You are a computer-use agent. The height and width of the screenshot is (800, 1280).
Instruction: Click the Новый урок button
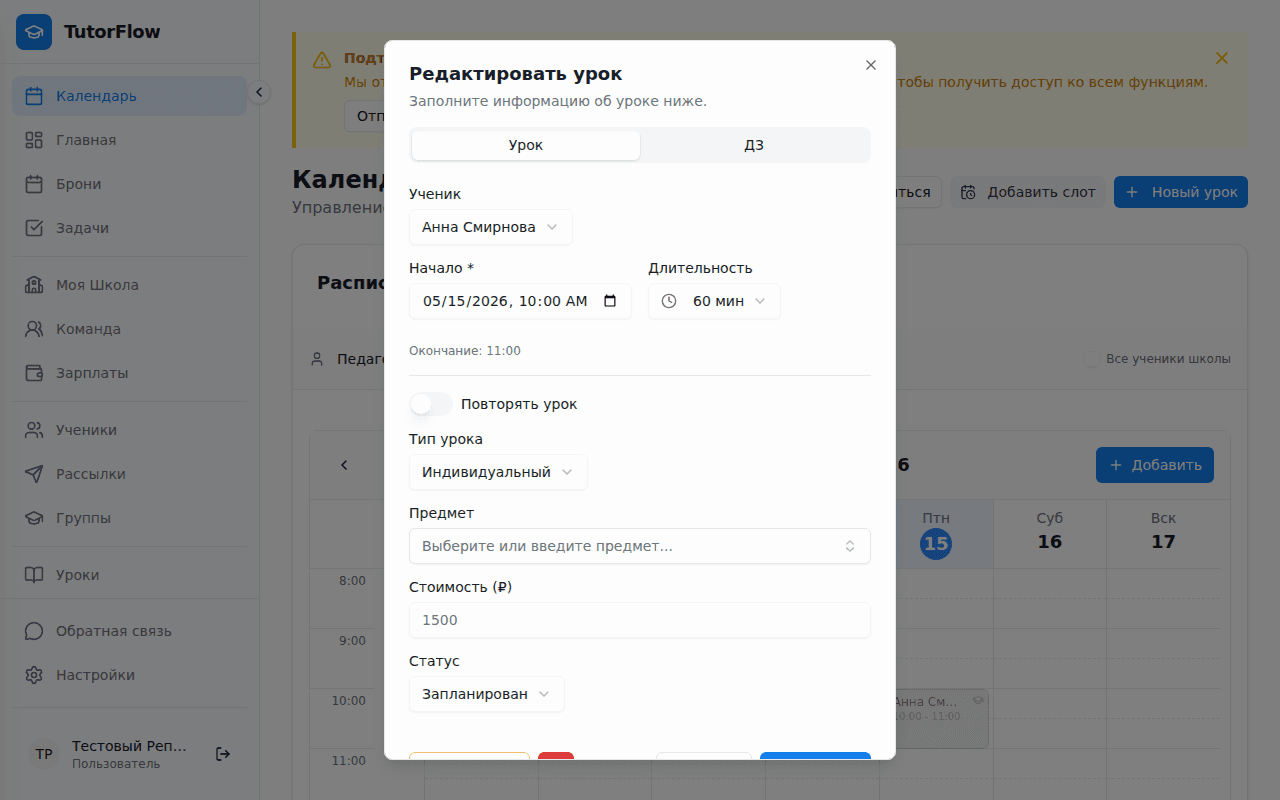coord(1181,192)
